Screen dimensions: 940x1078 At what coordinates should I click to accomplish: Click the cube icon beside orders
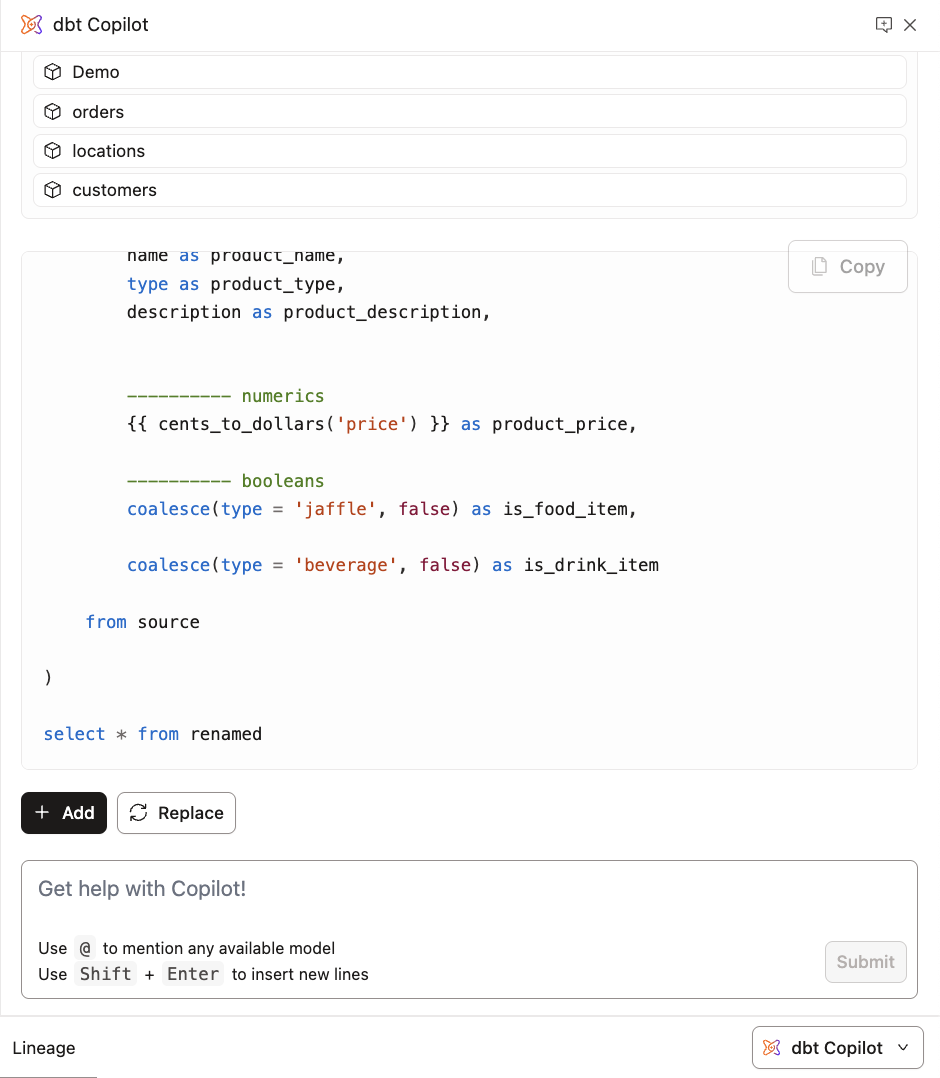pos(53,112)
